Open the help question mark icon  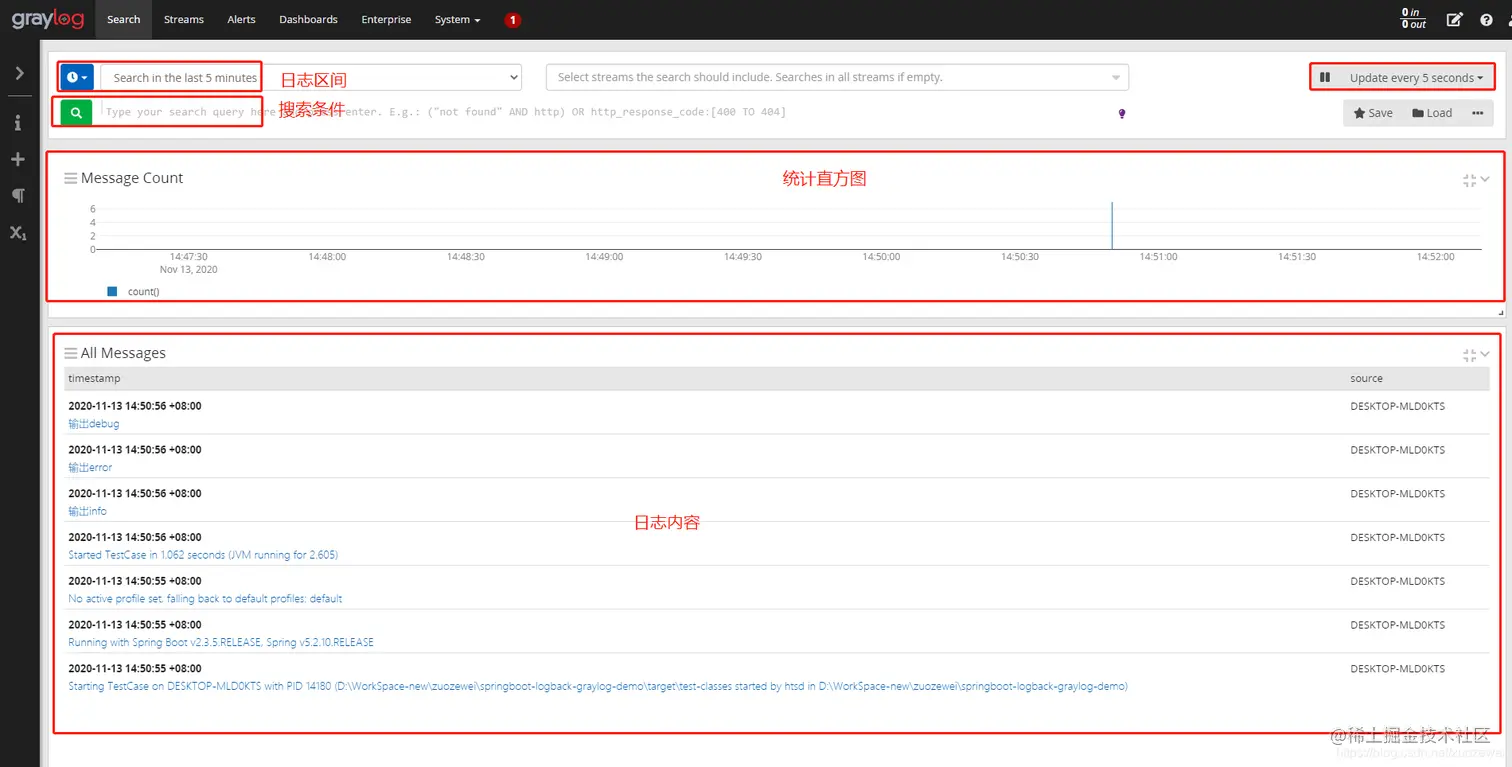coord(1486,19)
